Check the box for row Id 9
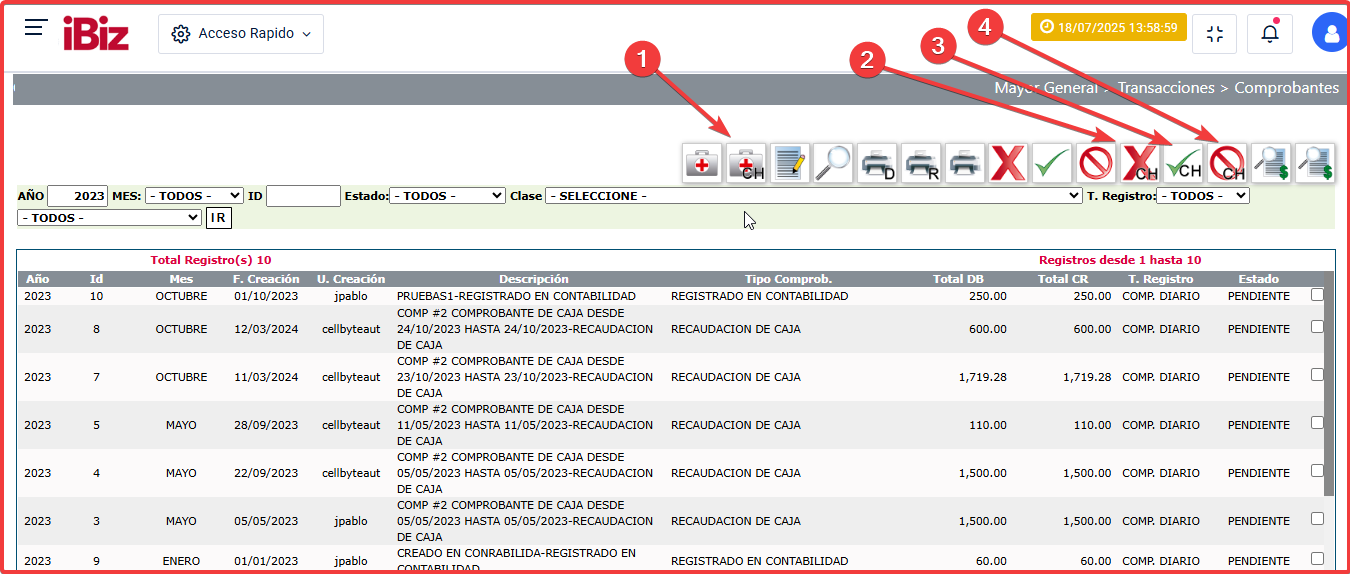Viewport: 1350px width, 574px height. (1317, 559)
